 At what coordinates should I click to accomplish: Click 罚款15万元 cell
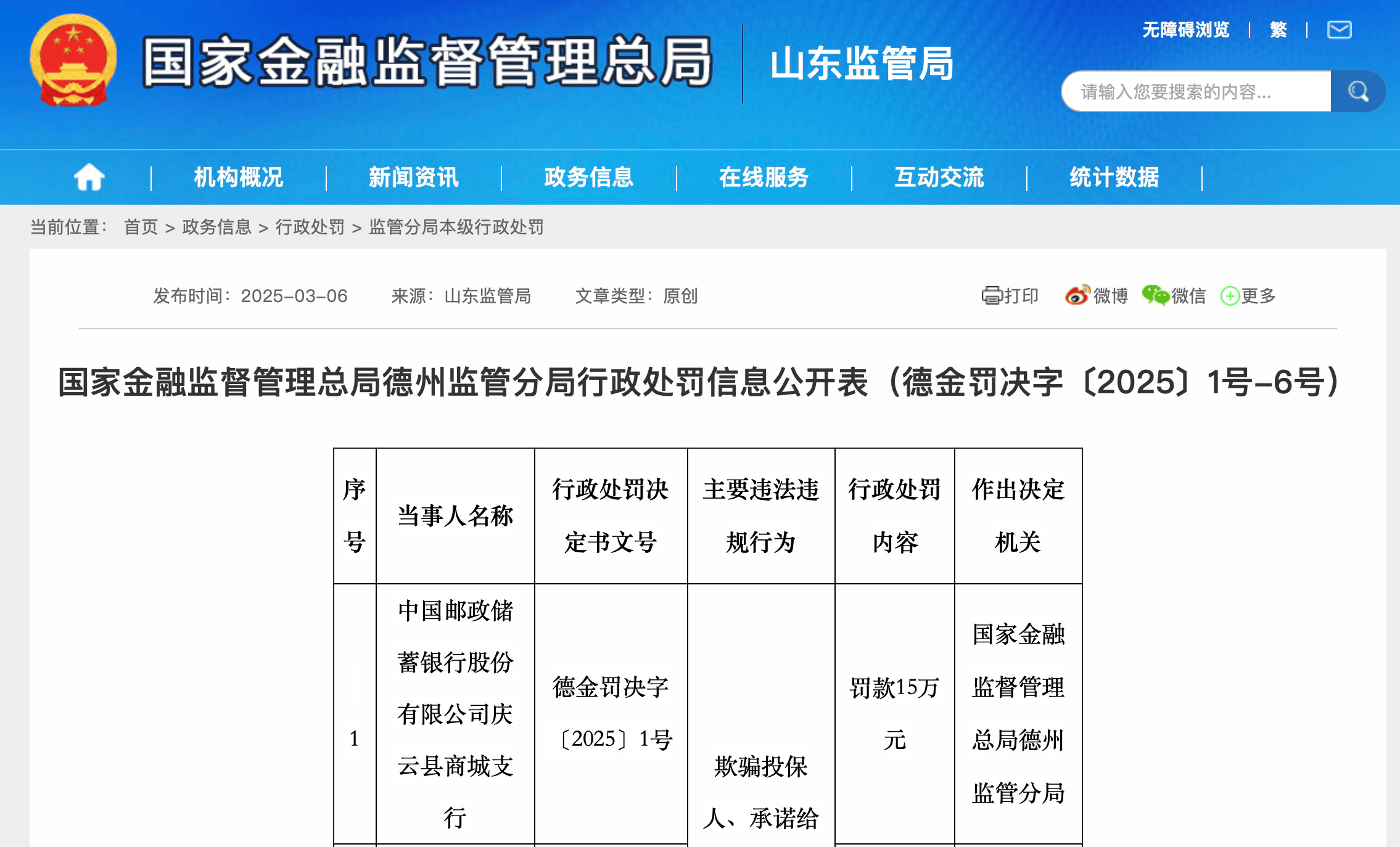pos(895,713)
